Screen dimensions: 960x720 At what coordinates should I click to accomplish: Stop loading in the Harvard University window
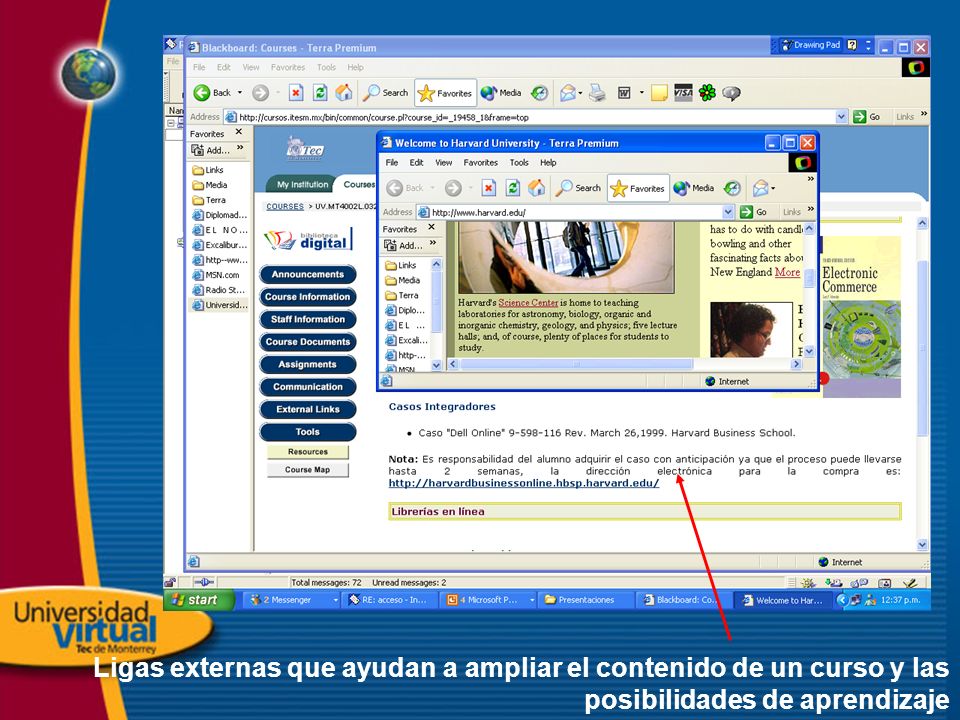pos(489,188)
